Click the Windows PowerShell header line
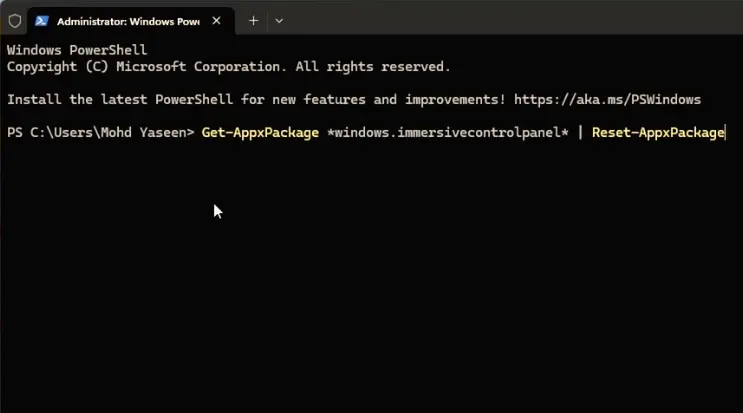 [x=77, y=50]
